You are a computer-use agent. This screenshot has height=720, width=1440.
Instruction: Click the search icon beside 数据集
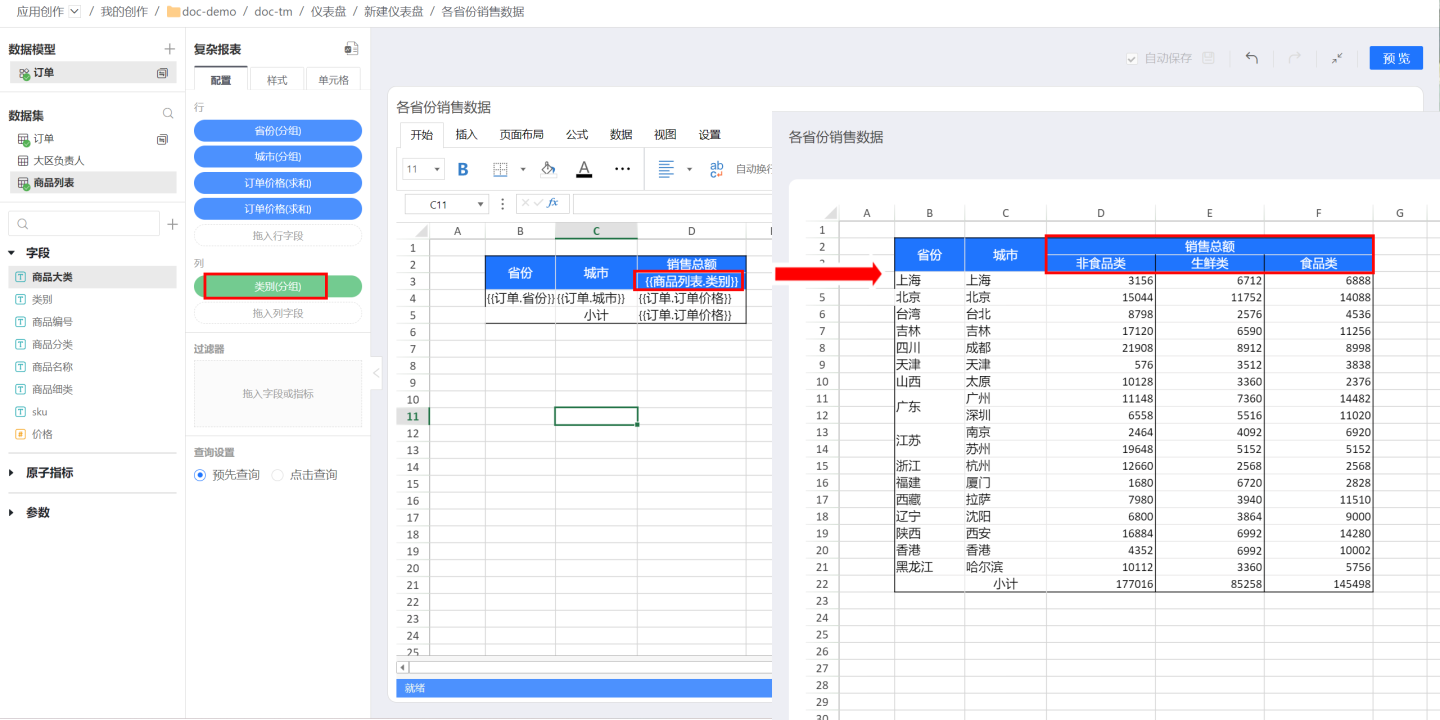pos(168,115)
